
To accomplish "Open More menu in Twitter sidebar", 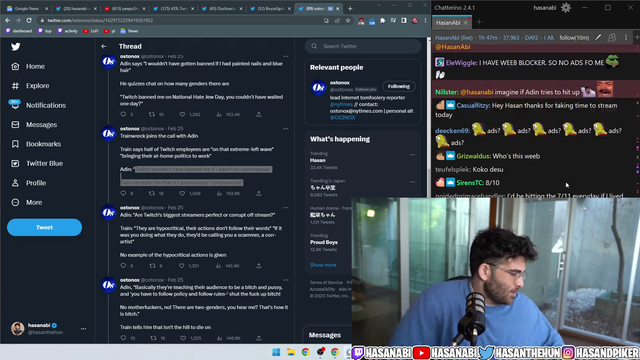I will pos(27,202).
